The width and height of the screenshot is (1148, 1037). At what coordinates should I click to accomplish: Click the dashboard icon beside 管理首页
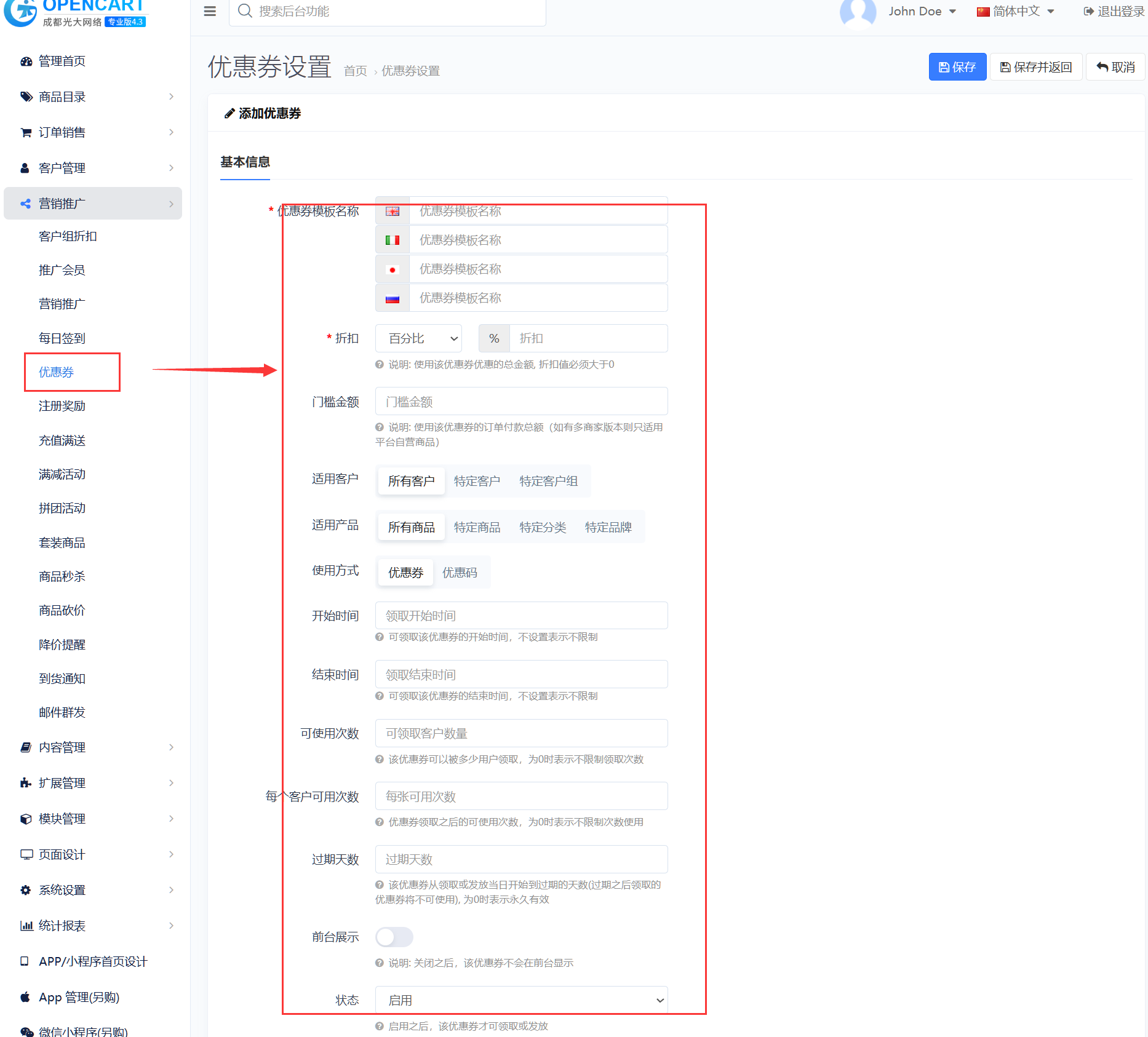pos(26,62)
